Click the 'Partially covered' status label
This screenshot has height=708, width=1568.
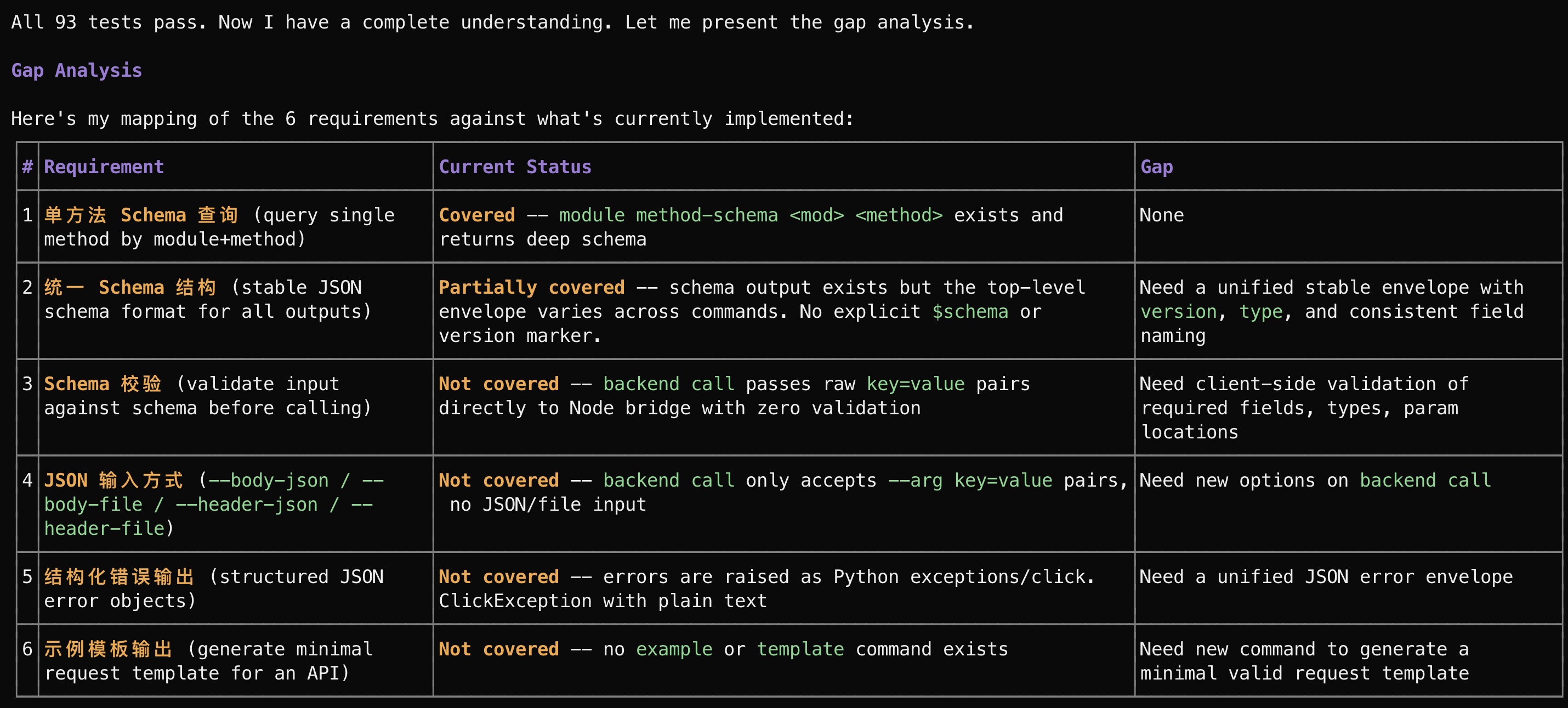[x=531, y=287]
